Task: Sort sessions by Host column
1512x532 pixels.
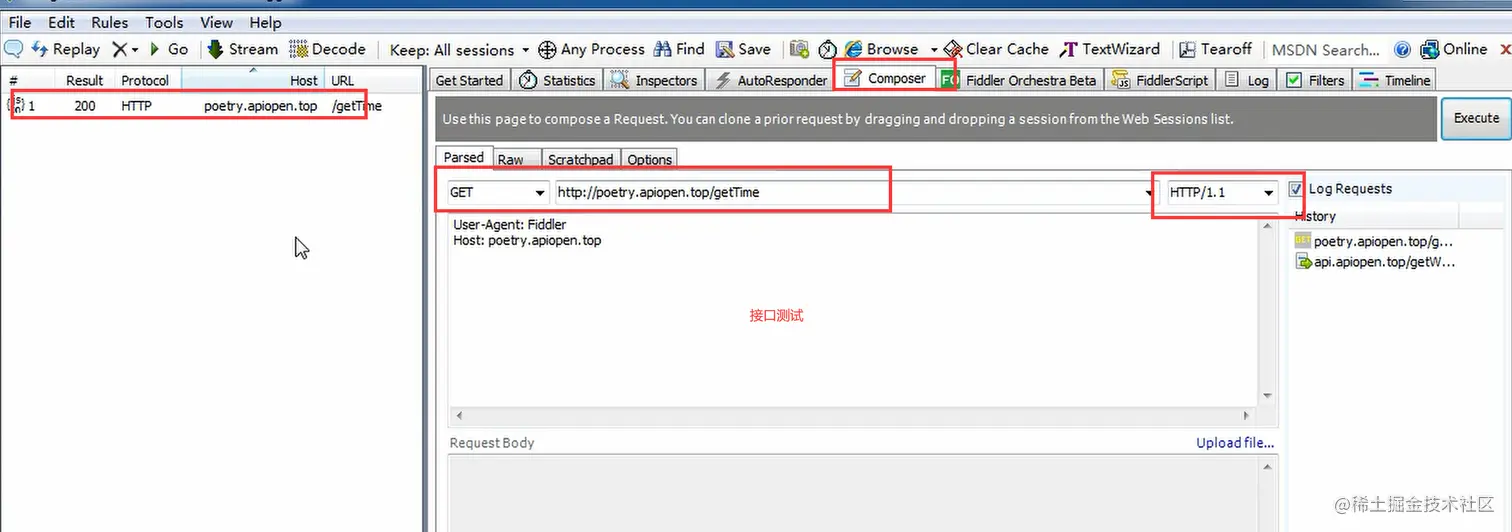Action: click(x=253, y=80)
